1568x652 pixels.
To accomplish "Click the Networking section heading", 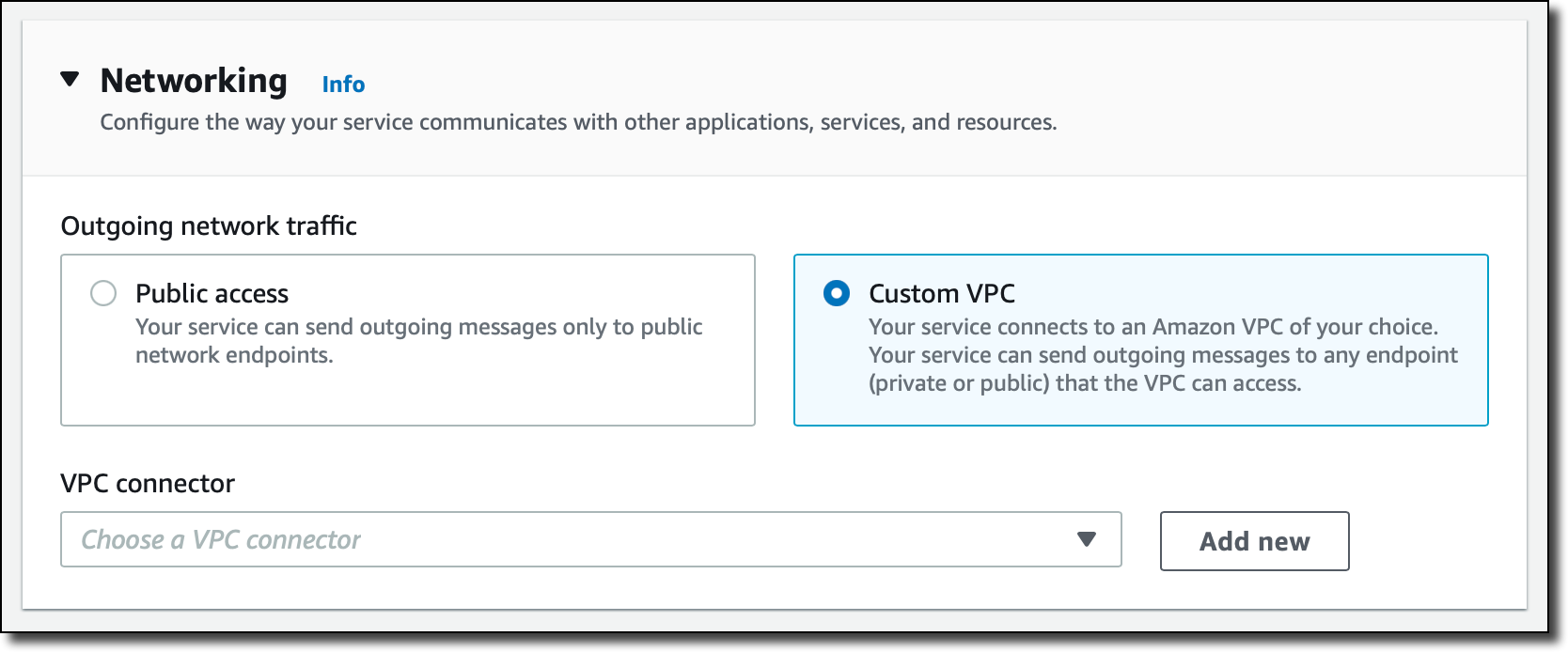I will (x=194, y=81).
